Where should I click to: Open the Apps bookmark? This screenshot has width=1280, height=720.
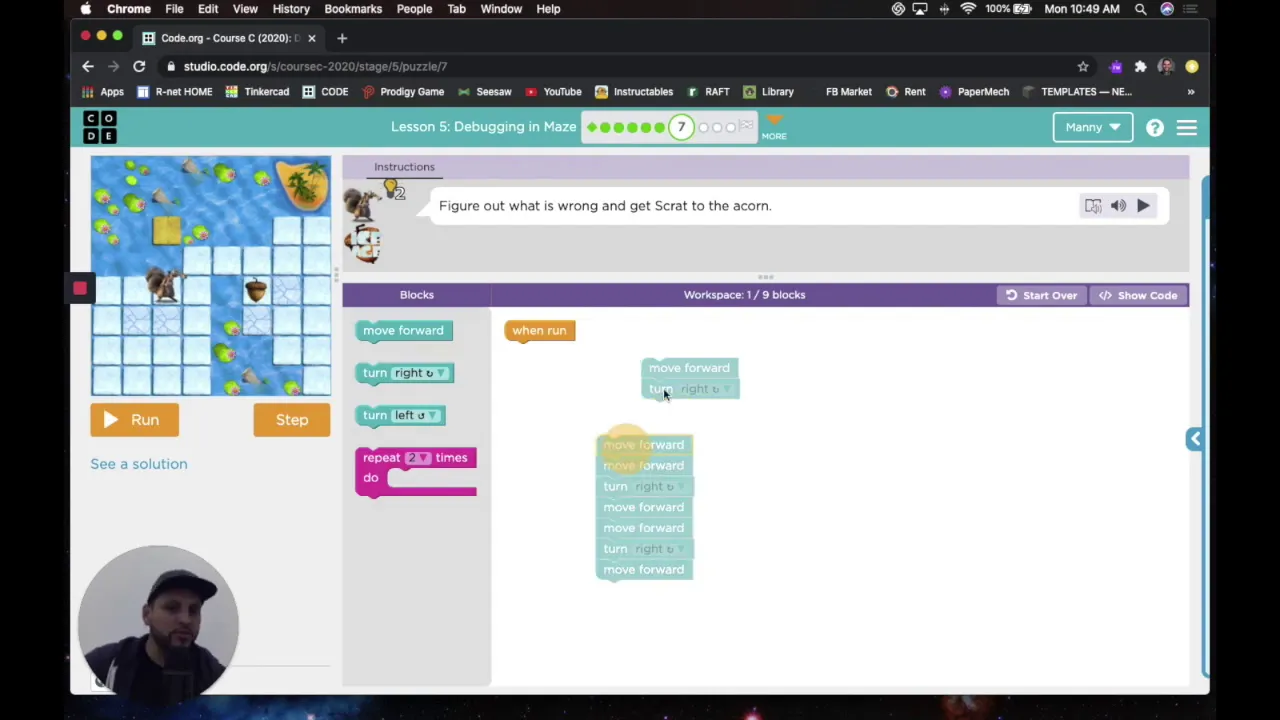point(103,92)
